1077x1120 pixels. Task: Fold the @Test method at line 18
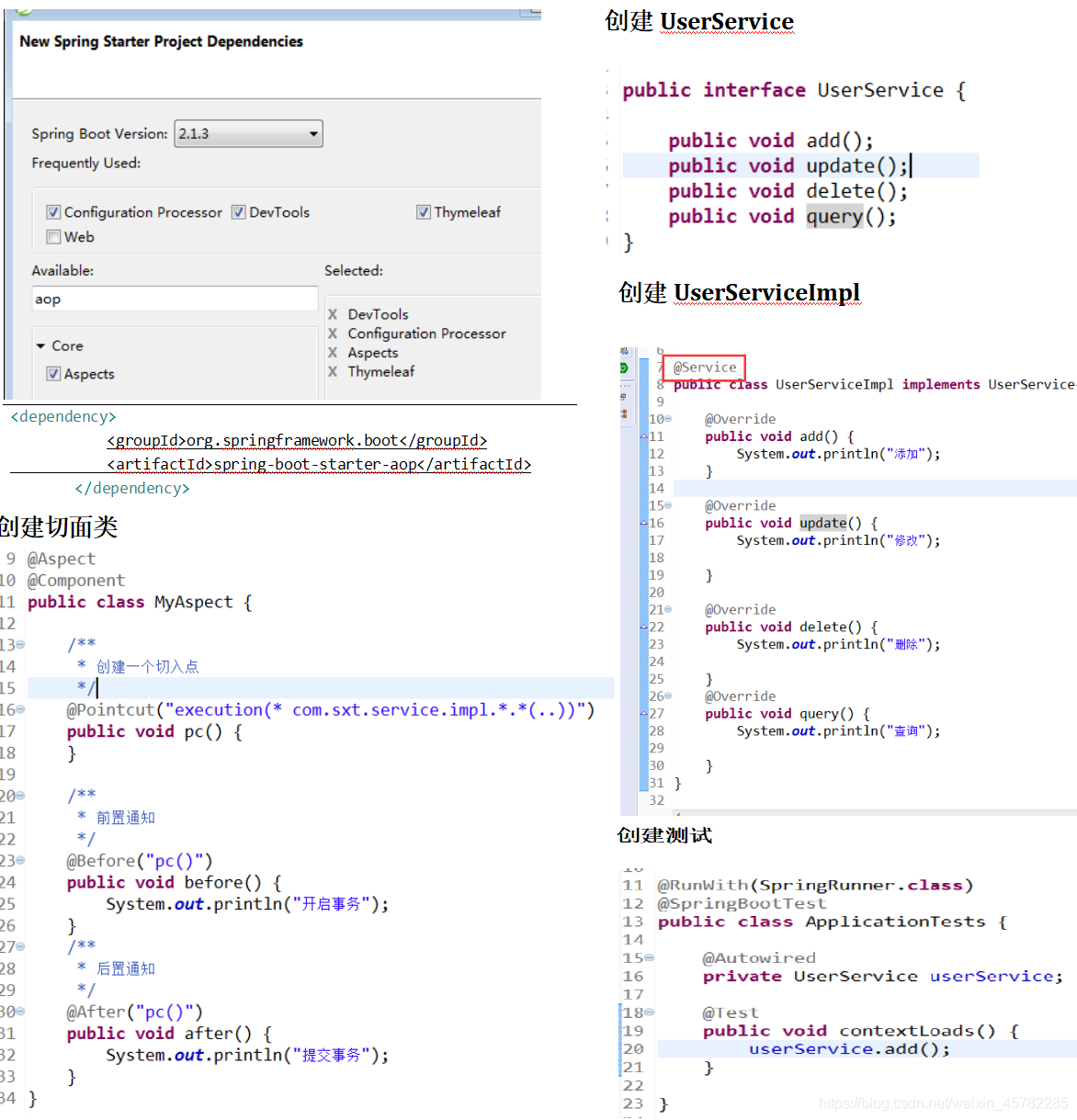(650, 1013)
